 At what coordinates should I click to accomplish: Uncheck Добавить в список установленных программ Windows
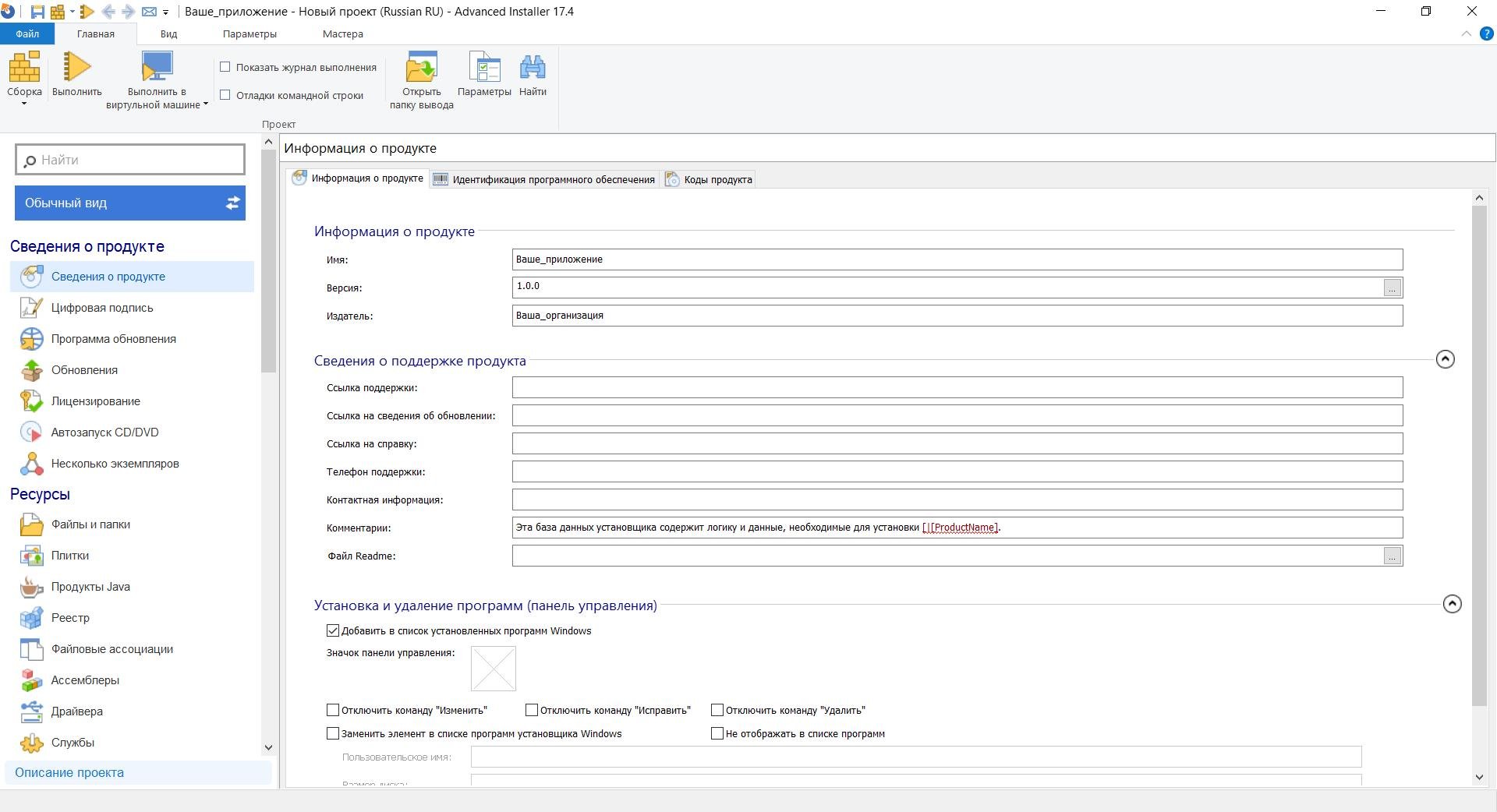coord(333,630)
